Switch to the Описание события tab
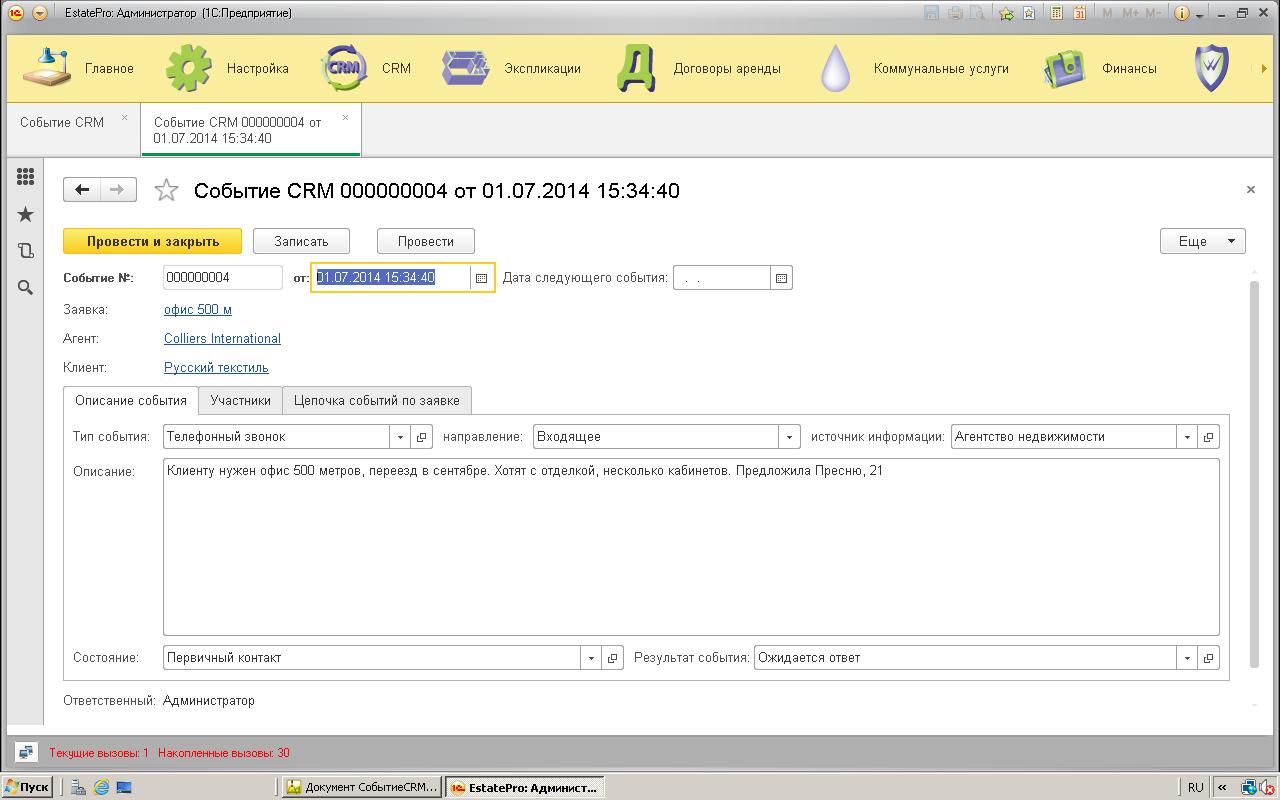This screenshot has height=800, width=1280. [131, 400]
